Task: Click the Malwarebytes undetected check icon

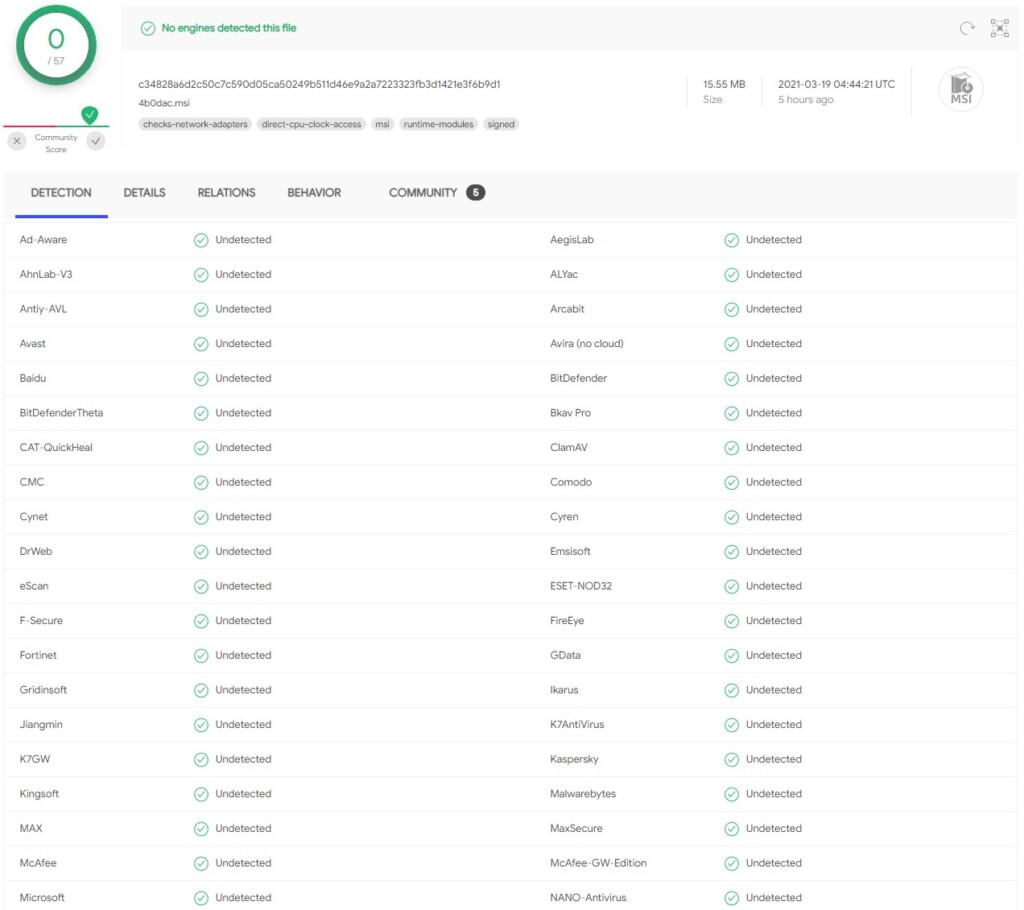Action: coord(731,794)
